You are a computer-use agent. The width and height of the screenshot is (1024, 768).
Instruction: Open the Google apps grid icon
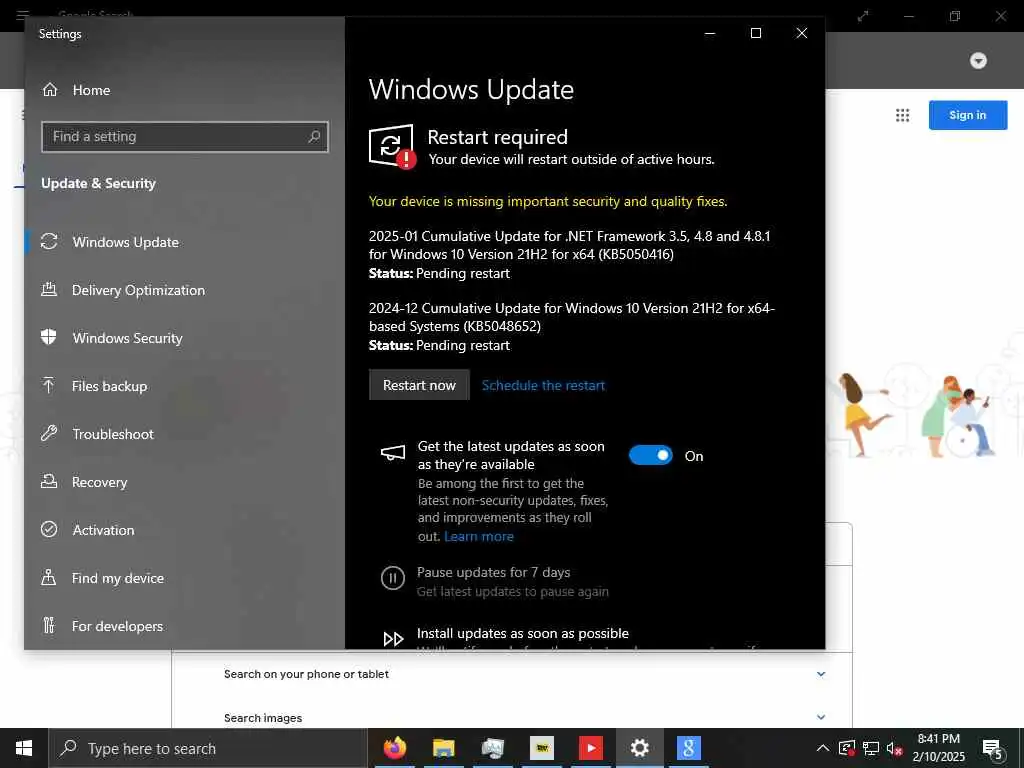(903, 116)
